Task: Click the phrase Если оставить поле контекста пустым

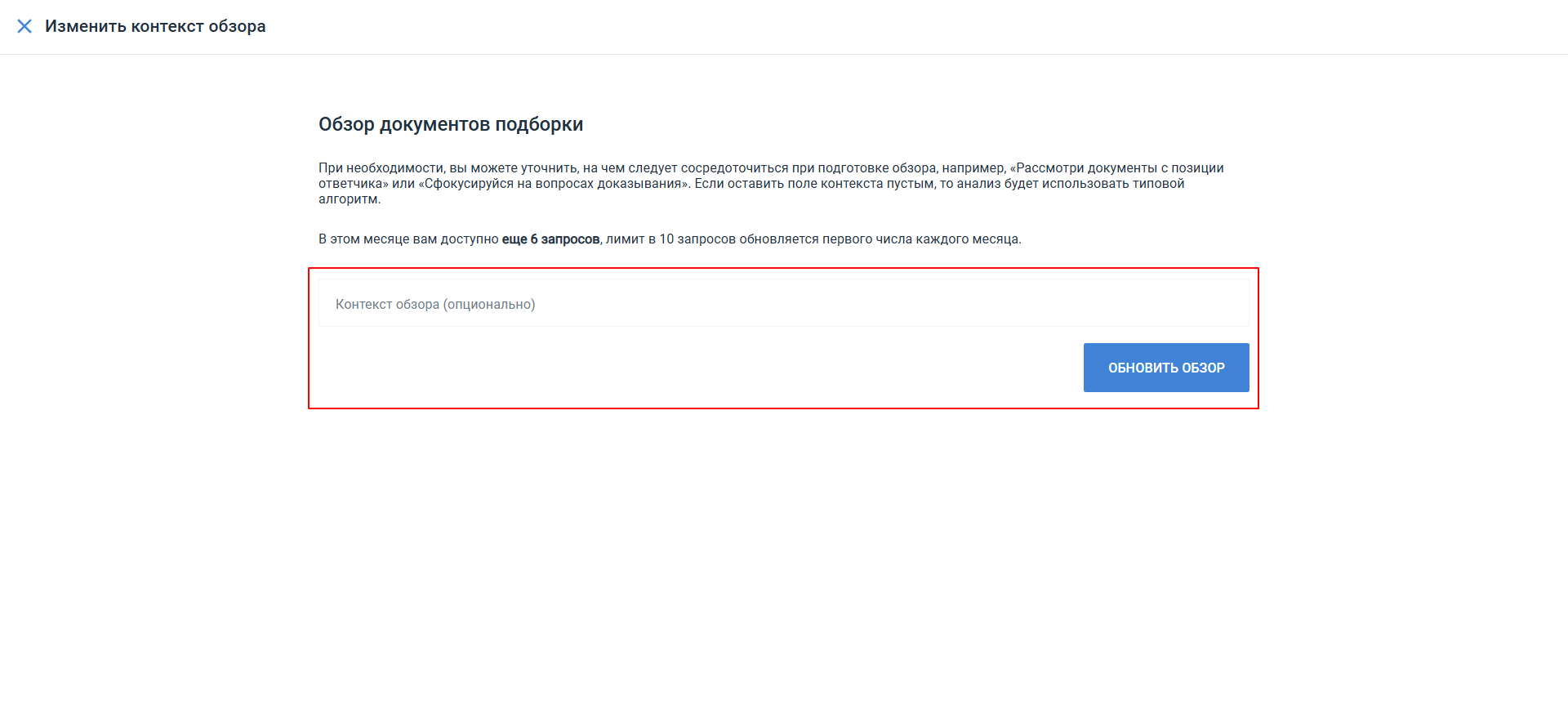Action: [814, 184]
